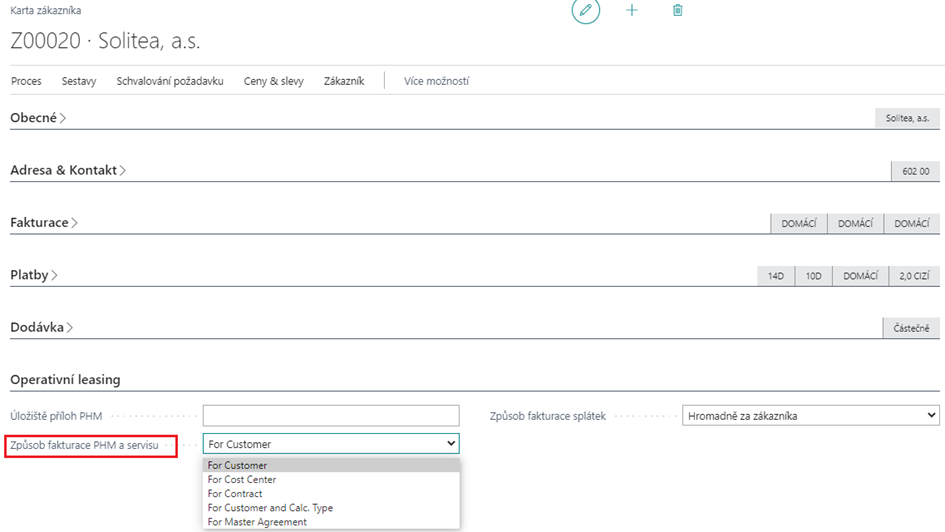Click the plus icon to add new
Viewport: 945px width, 532px height.
coord(632,10)
